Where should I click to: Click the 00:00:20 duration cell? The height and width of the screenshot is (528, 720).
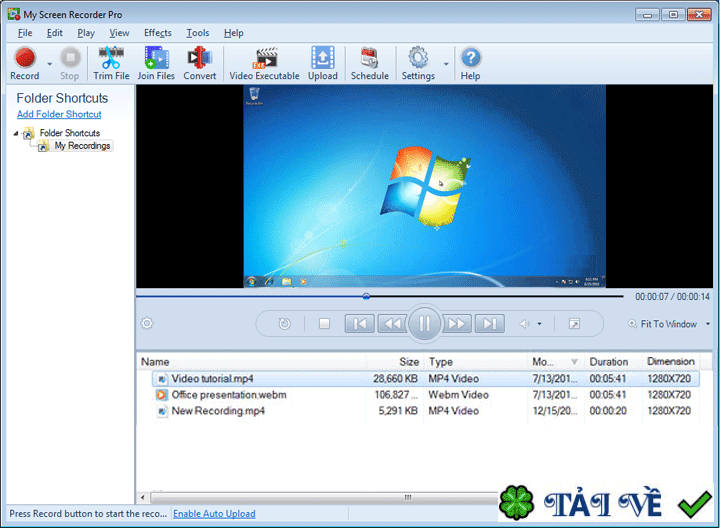coord(608,411)
